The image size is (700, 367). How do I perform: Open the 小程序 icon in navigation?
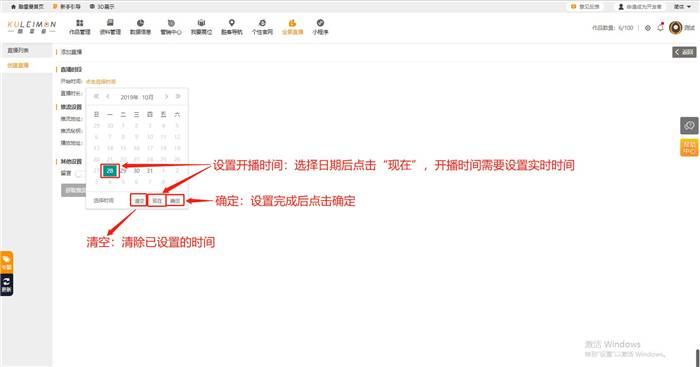coord(320,23)
